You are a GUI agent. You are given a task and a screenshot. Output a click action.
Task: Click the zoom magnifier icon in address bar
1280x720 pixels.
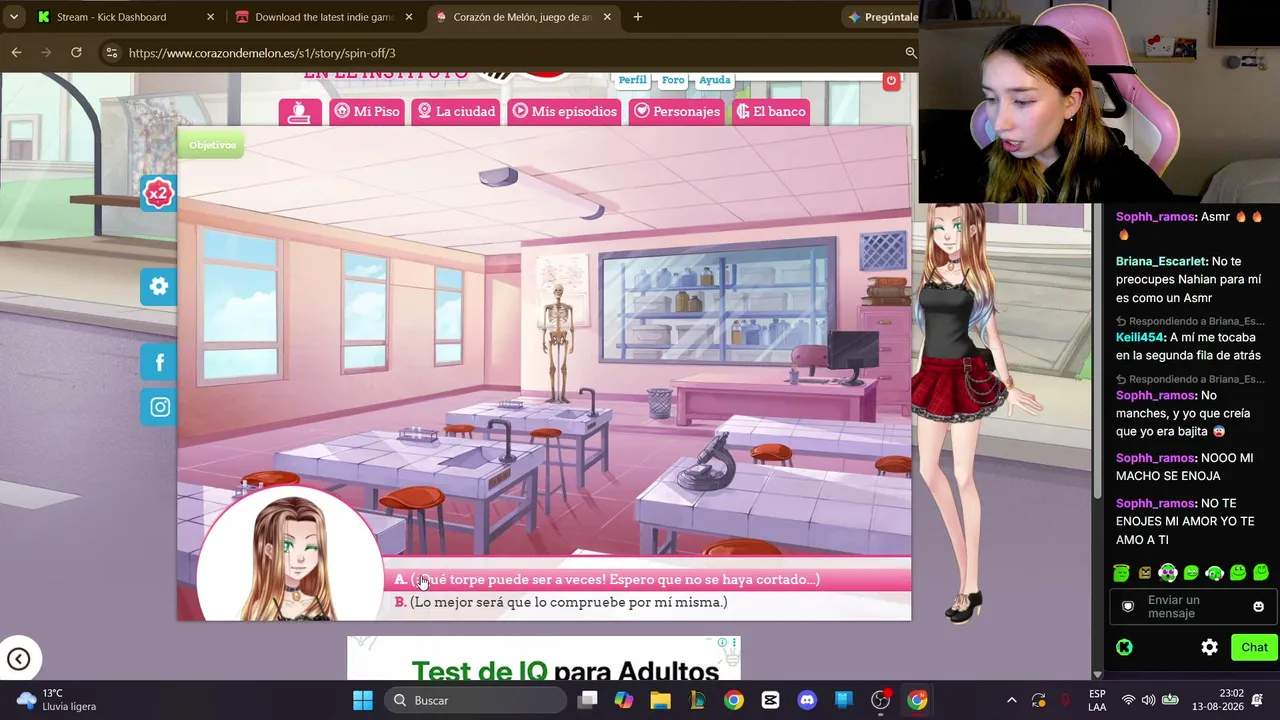coord(910,52)
